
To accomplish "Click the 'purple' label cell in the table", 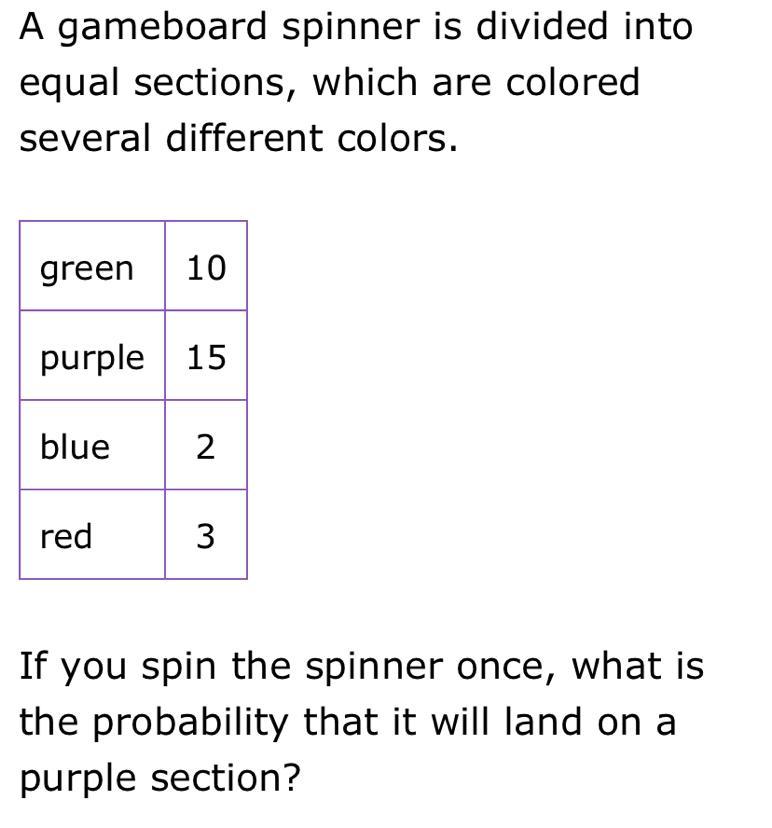I will click(92, 355).
